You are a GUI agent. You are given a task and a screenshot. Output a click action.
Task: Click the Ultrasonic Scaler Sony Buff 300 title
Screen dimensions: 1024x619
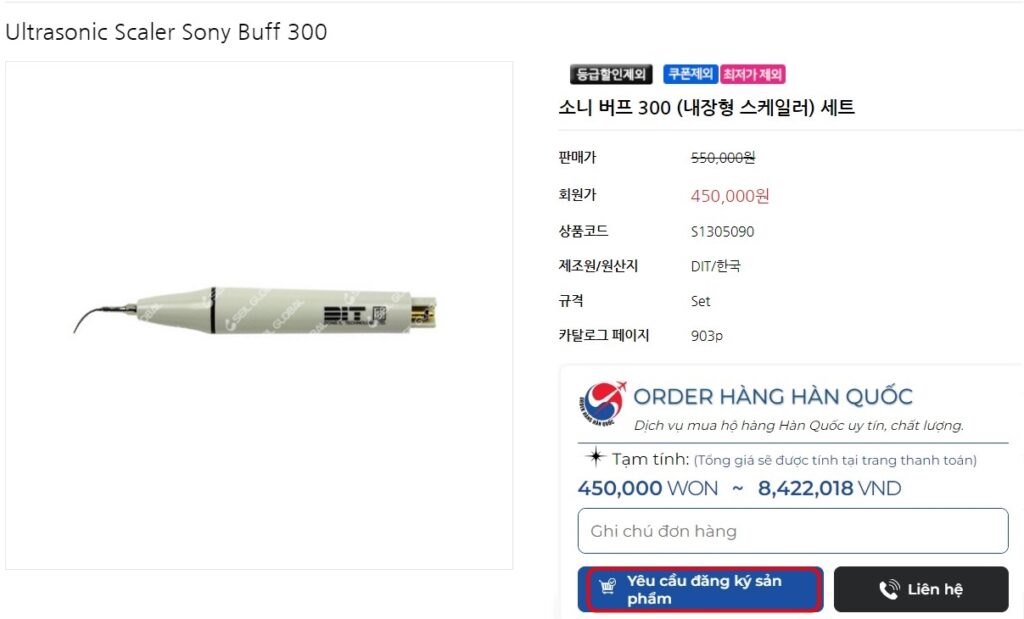point(166,32)
